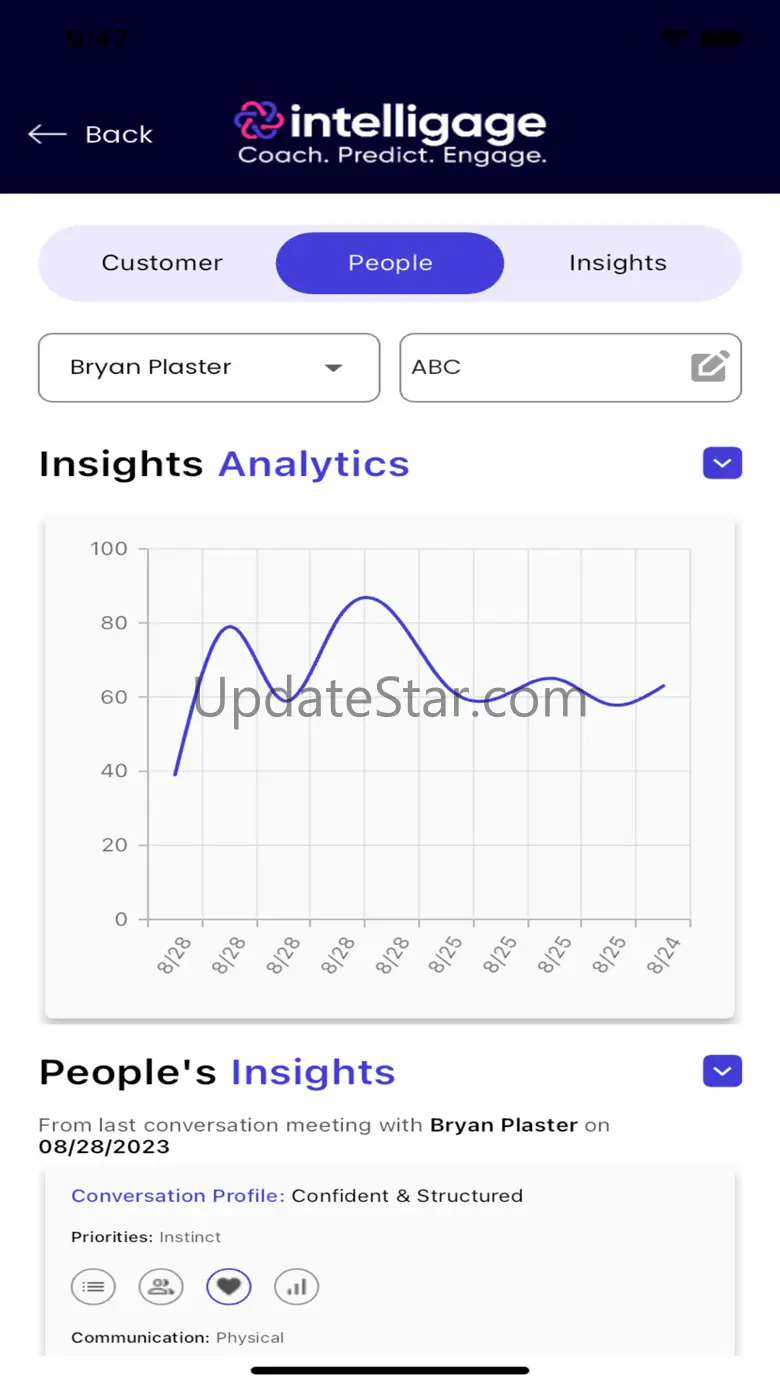The image size is (780, 1387).
Task: Tap the chart peak near 8/28
Action: tap(366, 597)
